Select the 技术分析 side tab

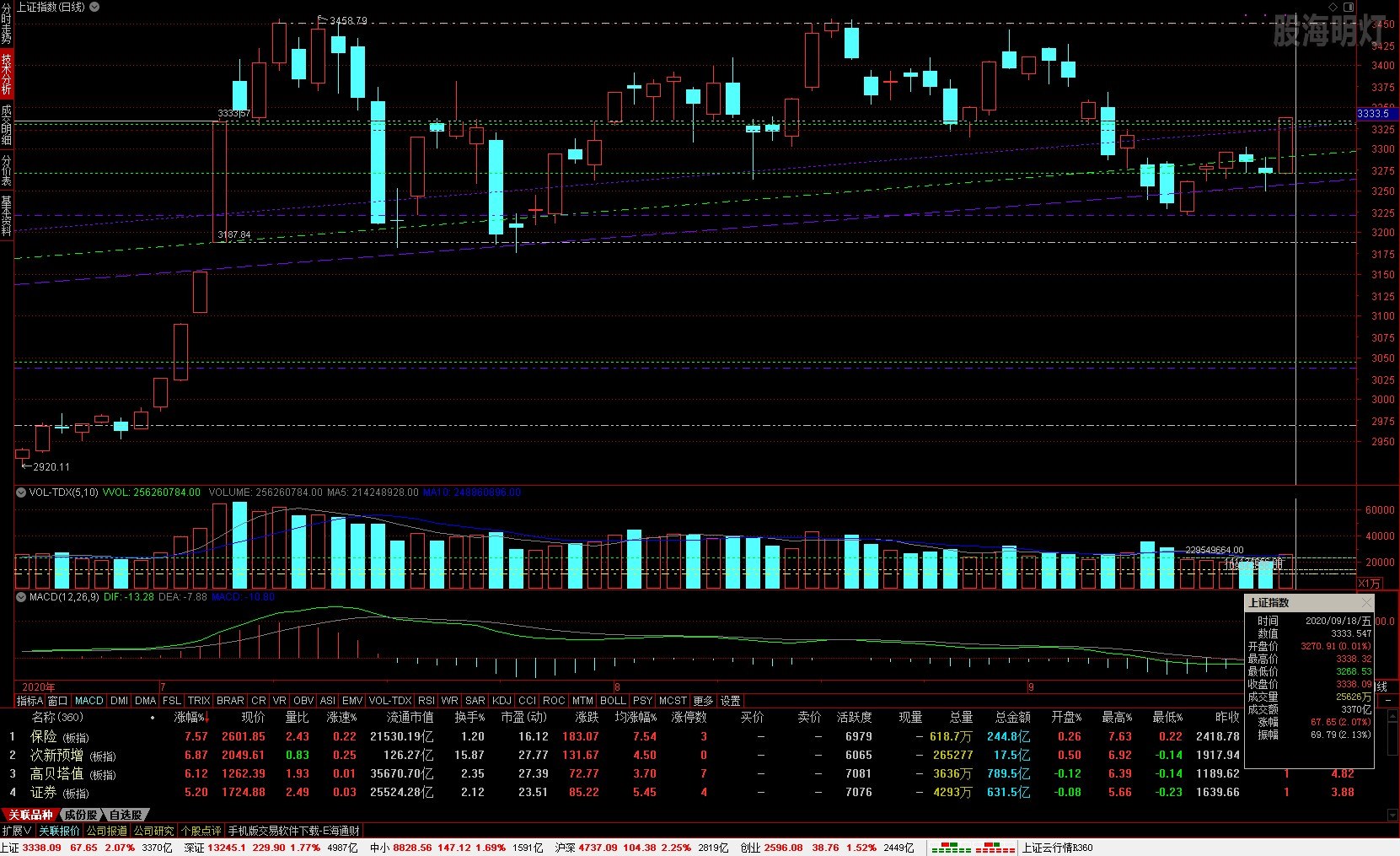(6, 74)
